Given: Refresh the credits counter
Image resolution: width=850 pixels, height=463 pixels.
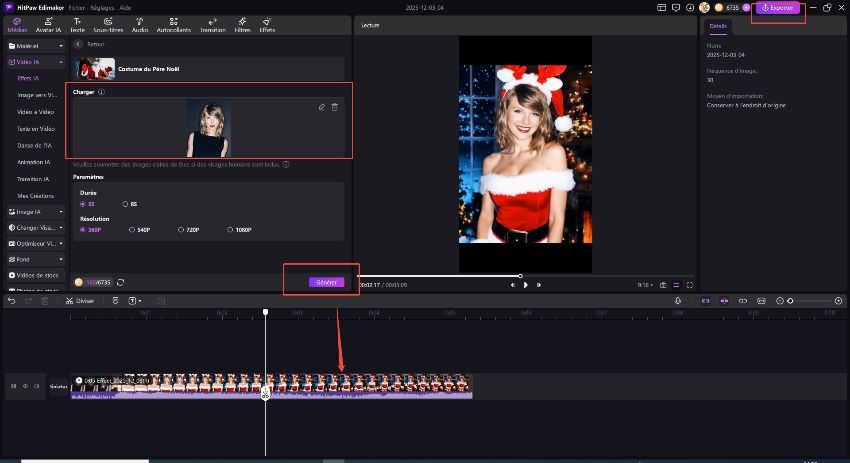Looking at the screenshot, I should click(x=120, y=282).
